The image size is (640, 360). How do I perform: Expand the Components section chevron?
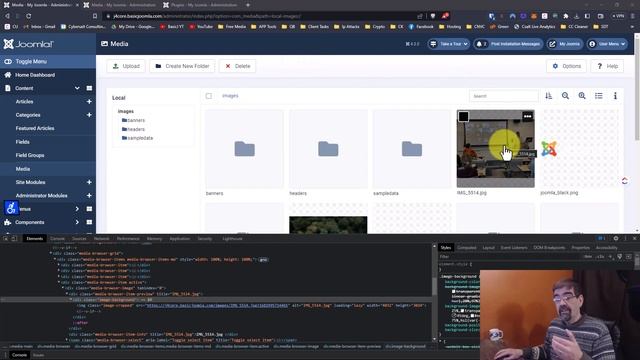click(77, 222)
